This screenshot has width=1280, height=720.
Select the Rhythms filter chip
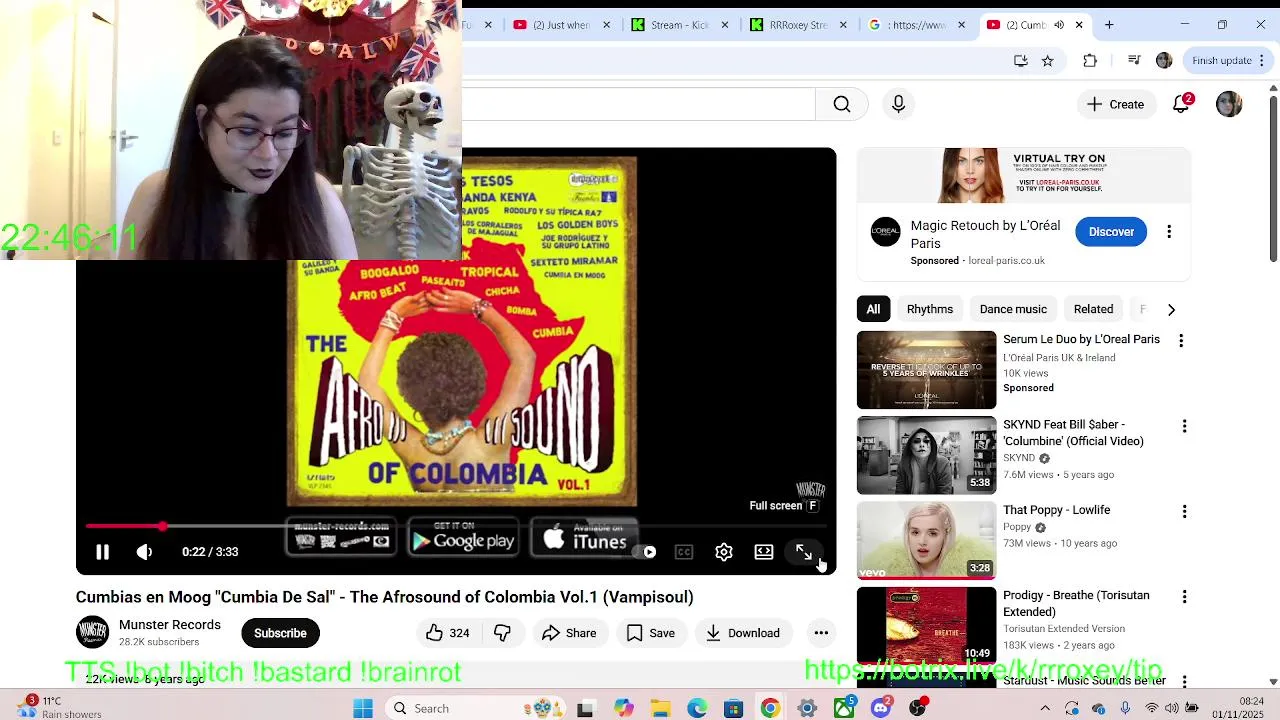coord(930,309)
